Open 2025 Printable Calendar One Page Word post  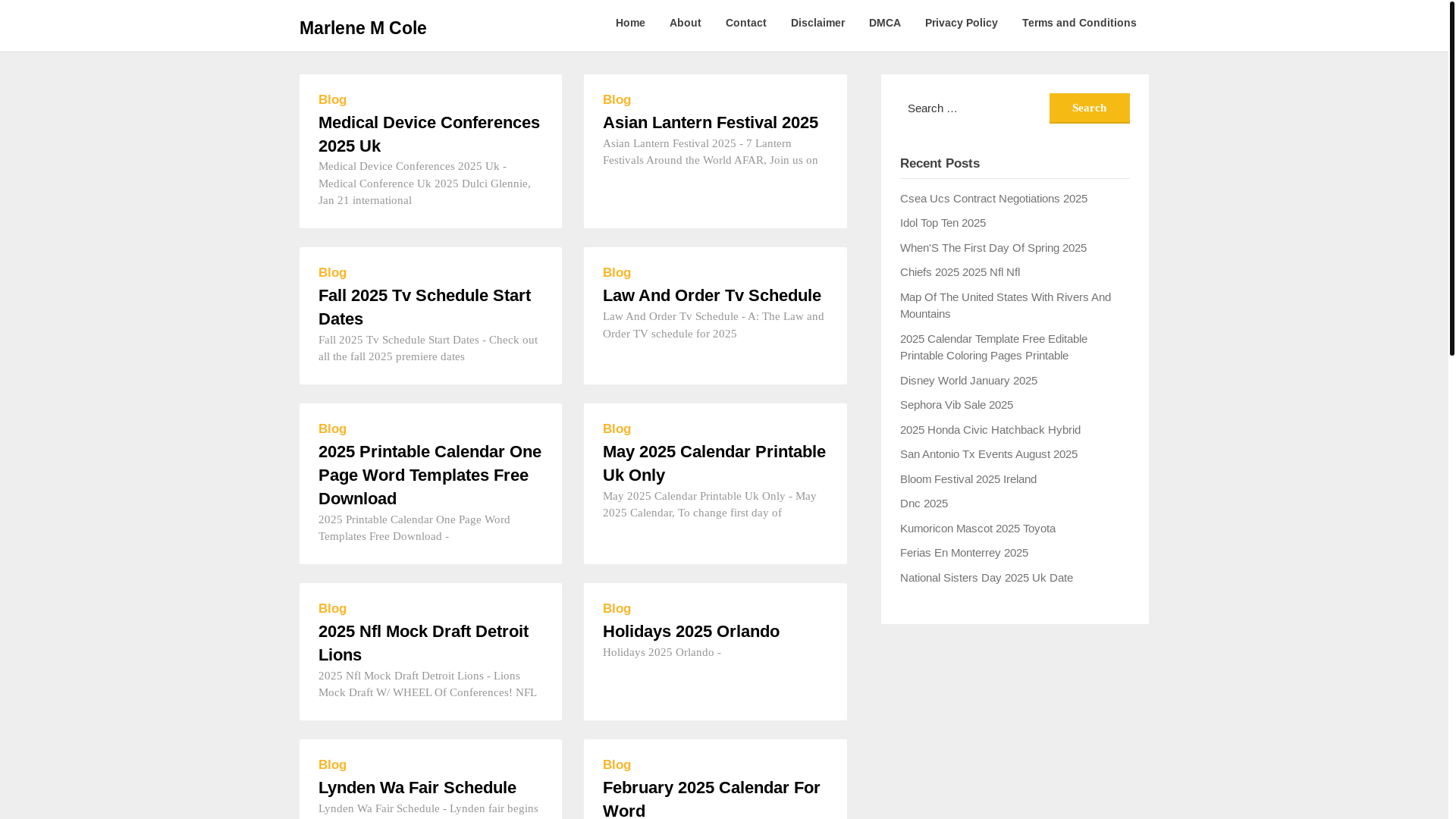(x=430, y=475)
